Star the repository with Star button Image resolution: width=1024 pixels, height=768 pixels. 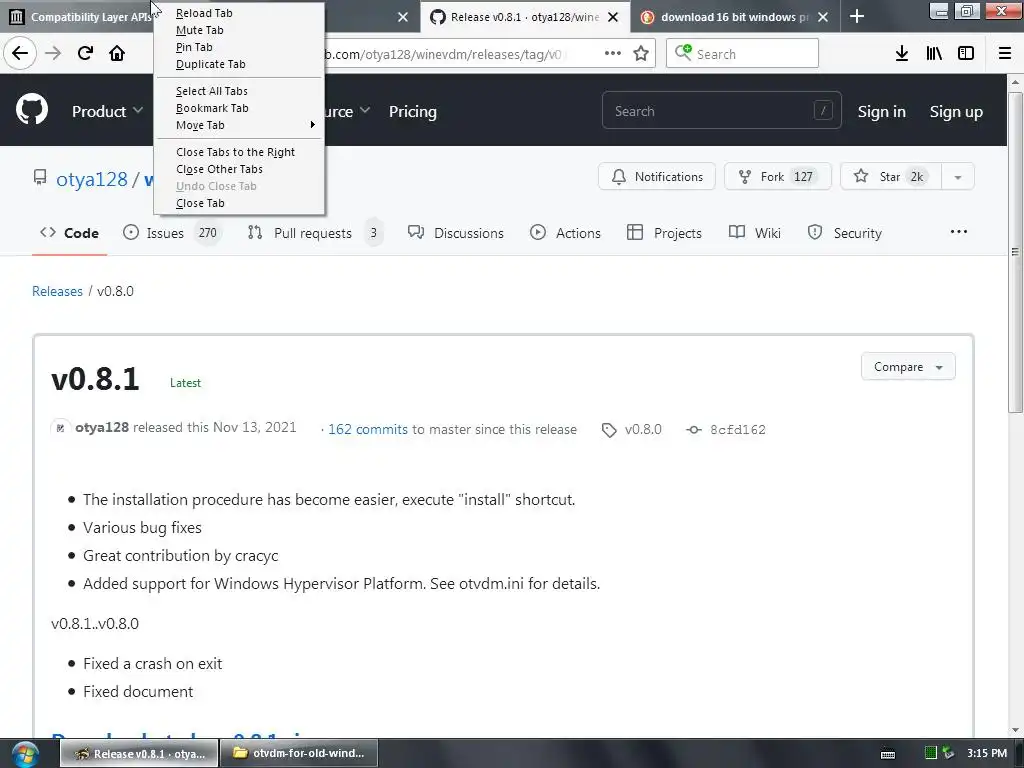click(x=891, y=176)
